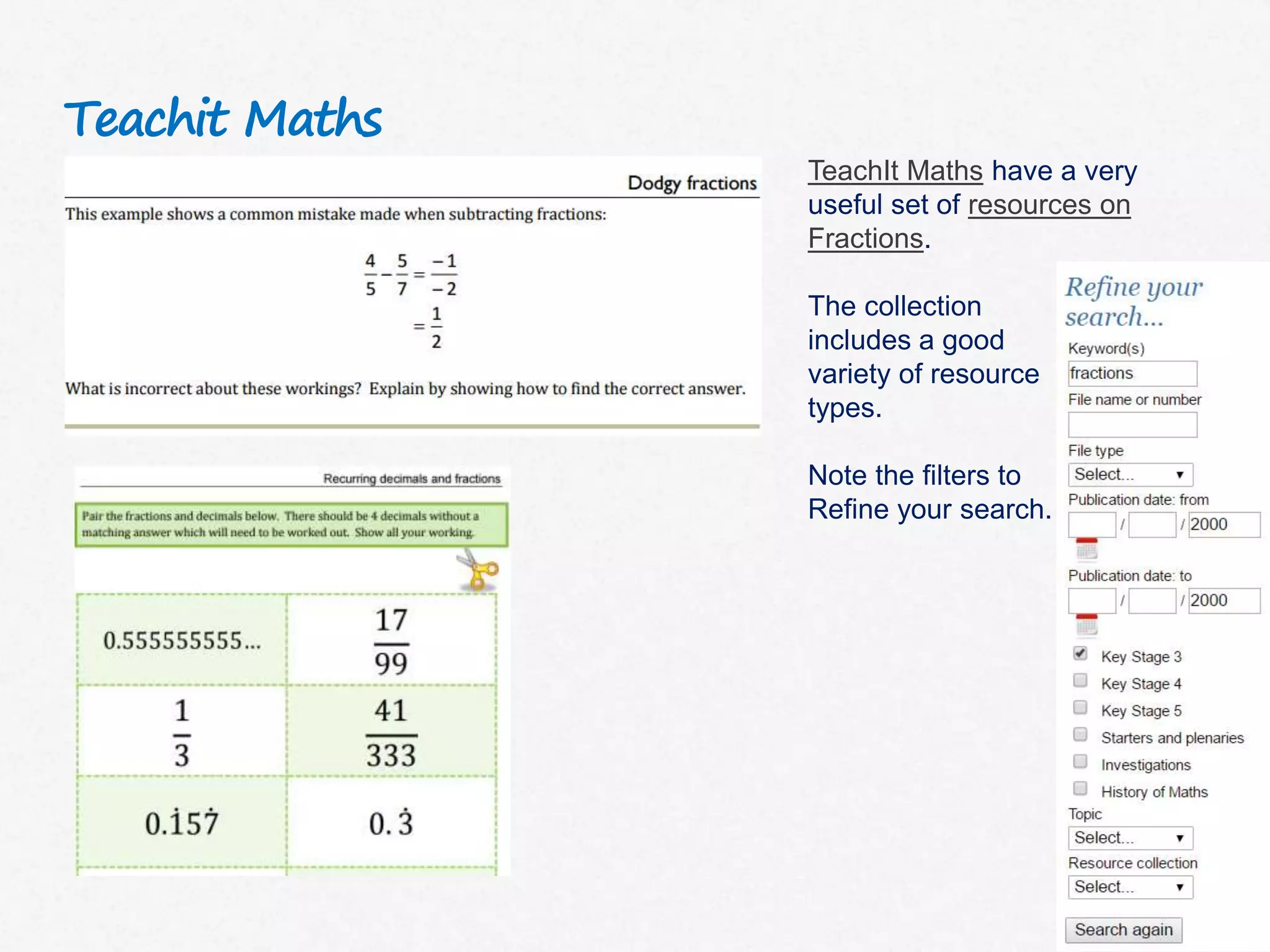
Task: Click the day box of Publication date from
Action: click(1092, 524)
